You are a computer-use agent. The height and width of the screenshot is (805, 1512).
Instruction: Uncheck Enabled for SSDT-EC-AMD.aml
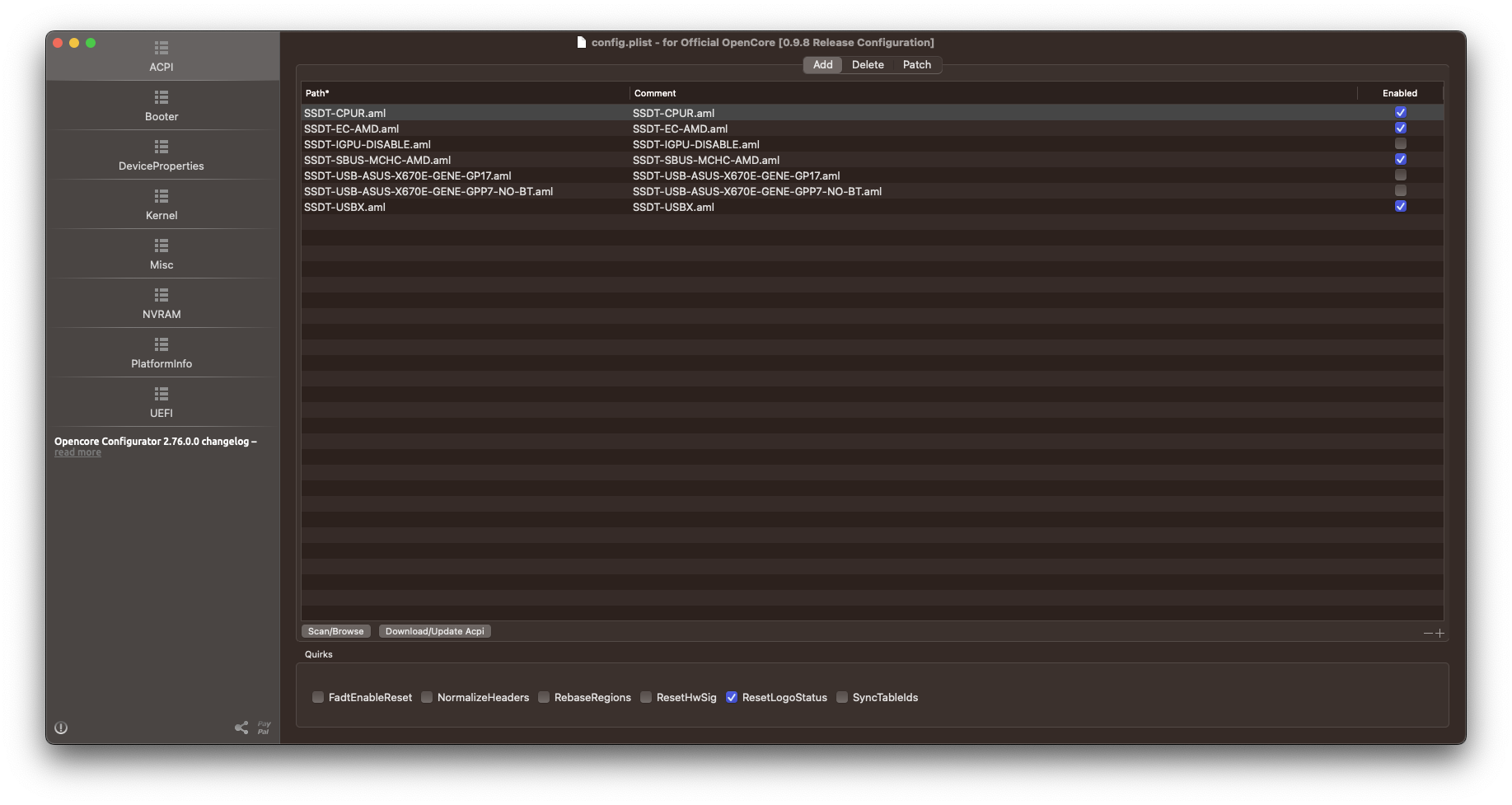[x=1401, y=128]
